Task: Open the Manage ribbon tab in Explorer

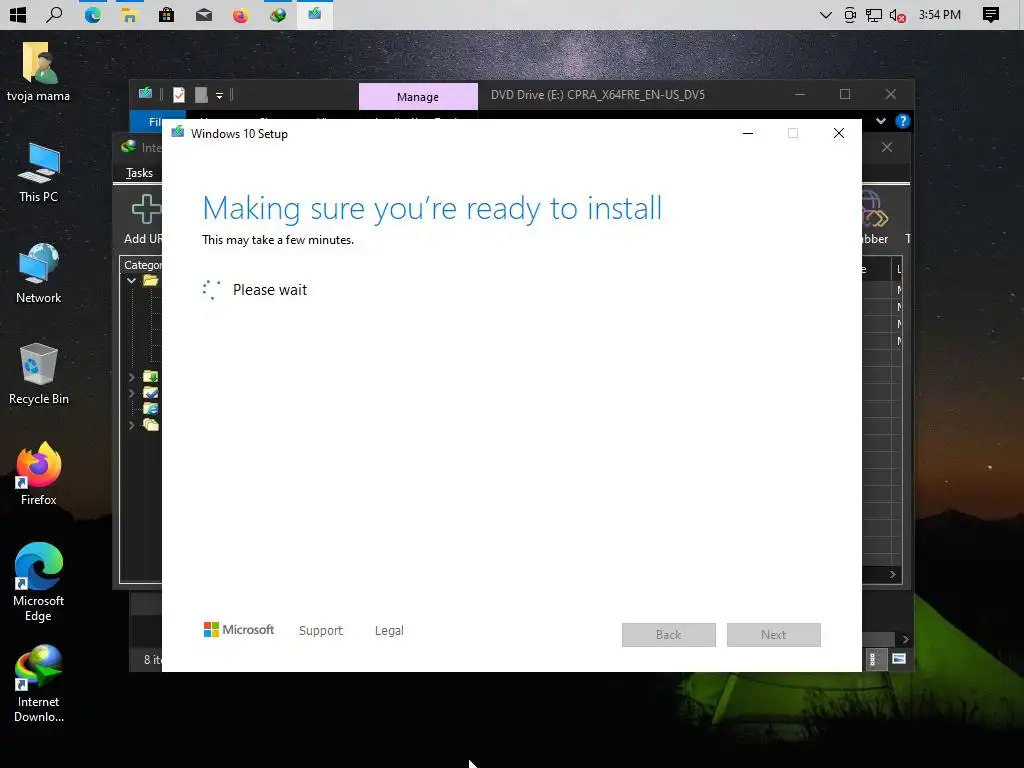Action: (418, 97)
